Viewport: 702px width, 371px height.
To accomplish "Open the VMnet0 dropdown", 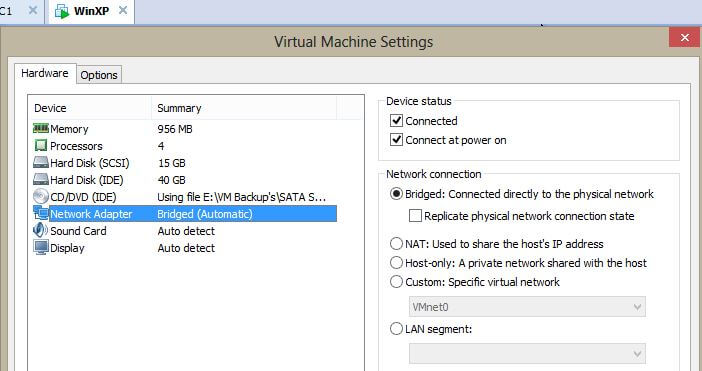I will (x=527, y=307).
